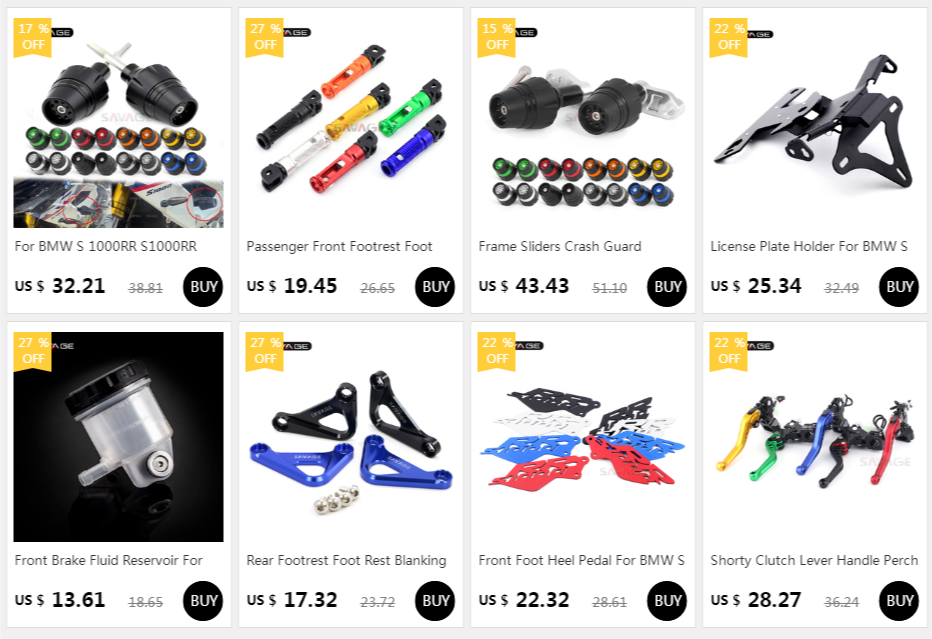Click BUY for Front Foot Heel Pedal
The image size is (932, 639).
pyautogui.click(x=666, y=600)
